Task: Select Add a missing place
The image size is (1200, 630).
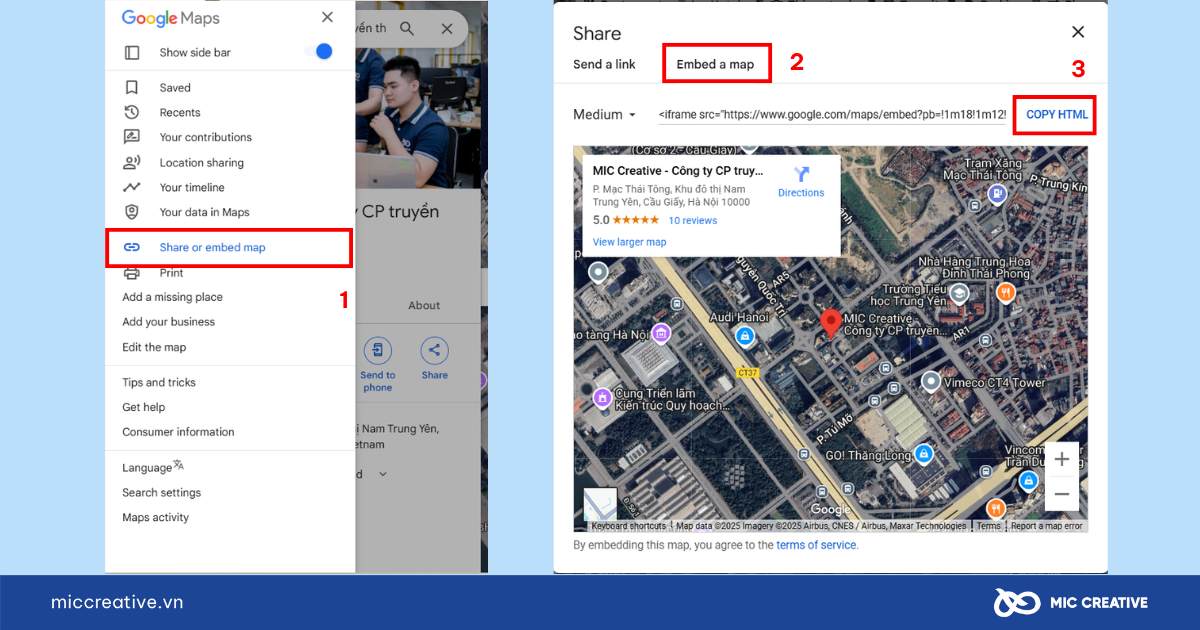Action: point(172,297)
